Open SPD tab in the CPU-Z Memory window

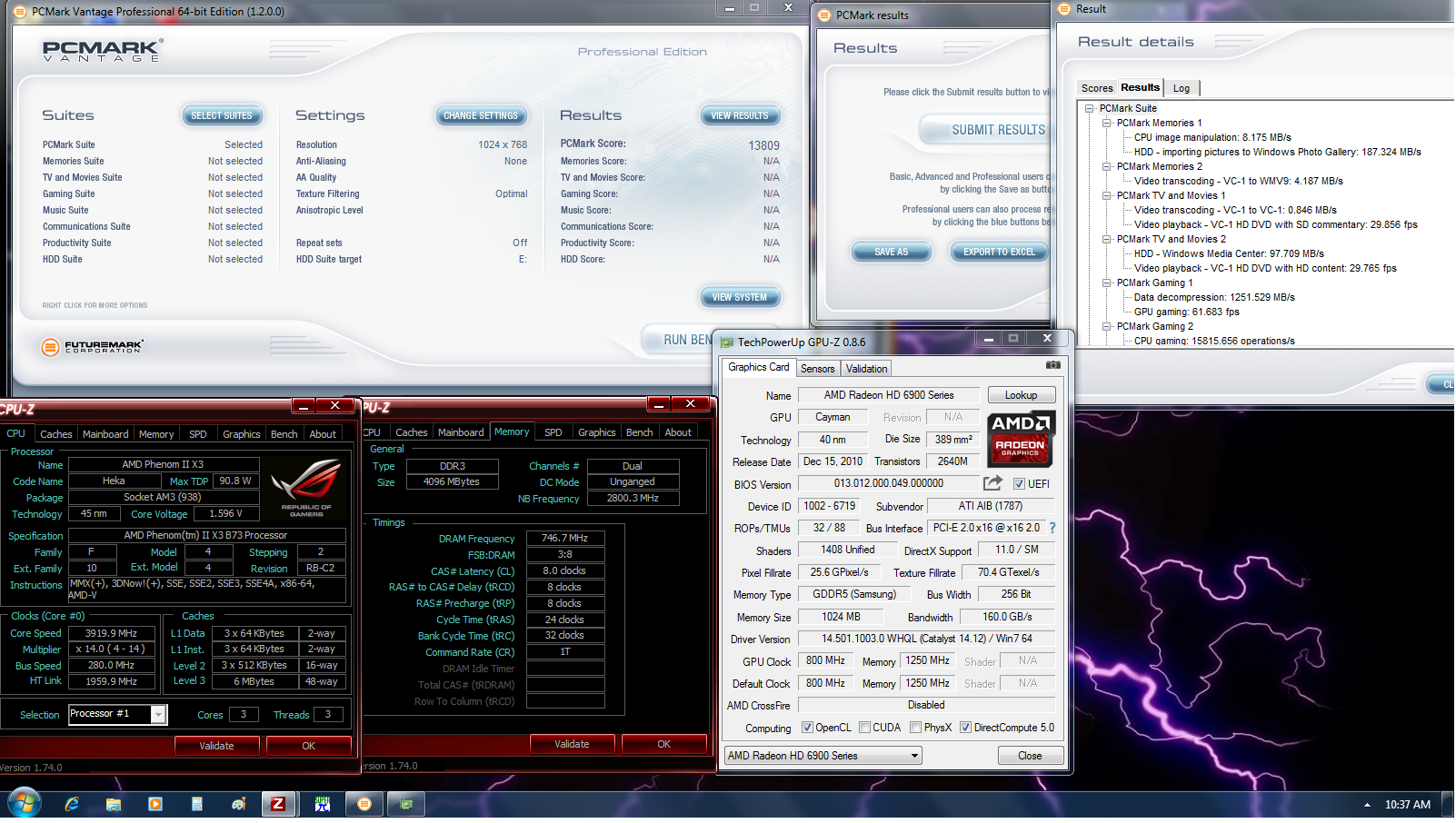553,432
